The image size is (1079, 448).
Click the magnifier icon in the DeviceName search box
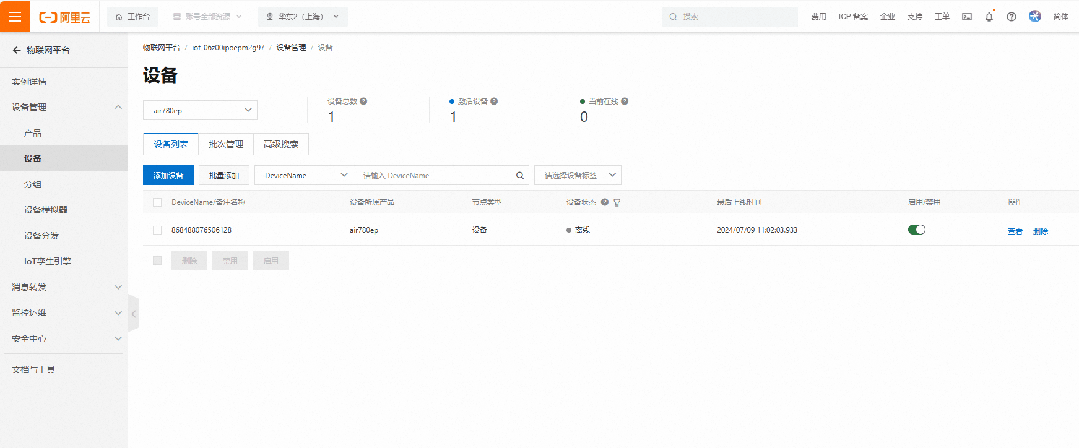pos(520,175)
